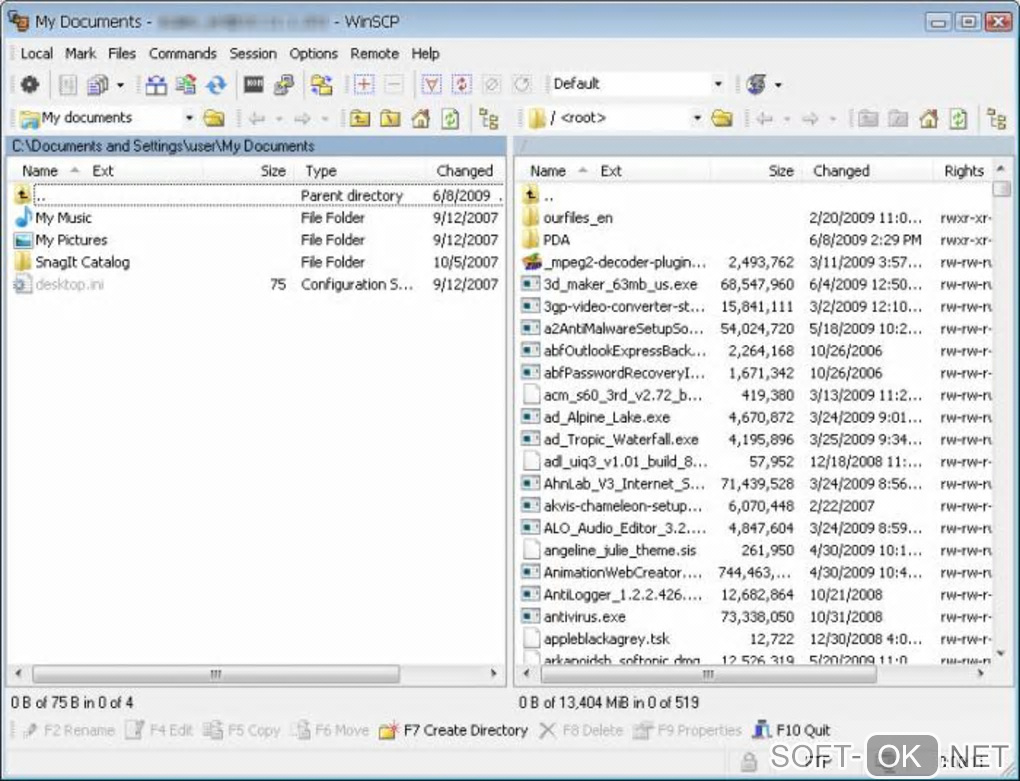Select My Music folder
This screenshot has height=781, width=1020.
(63, 218)
